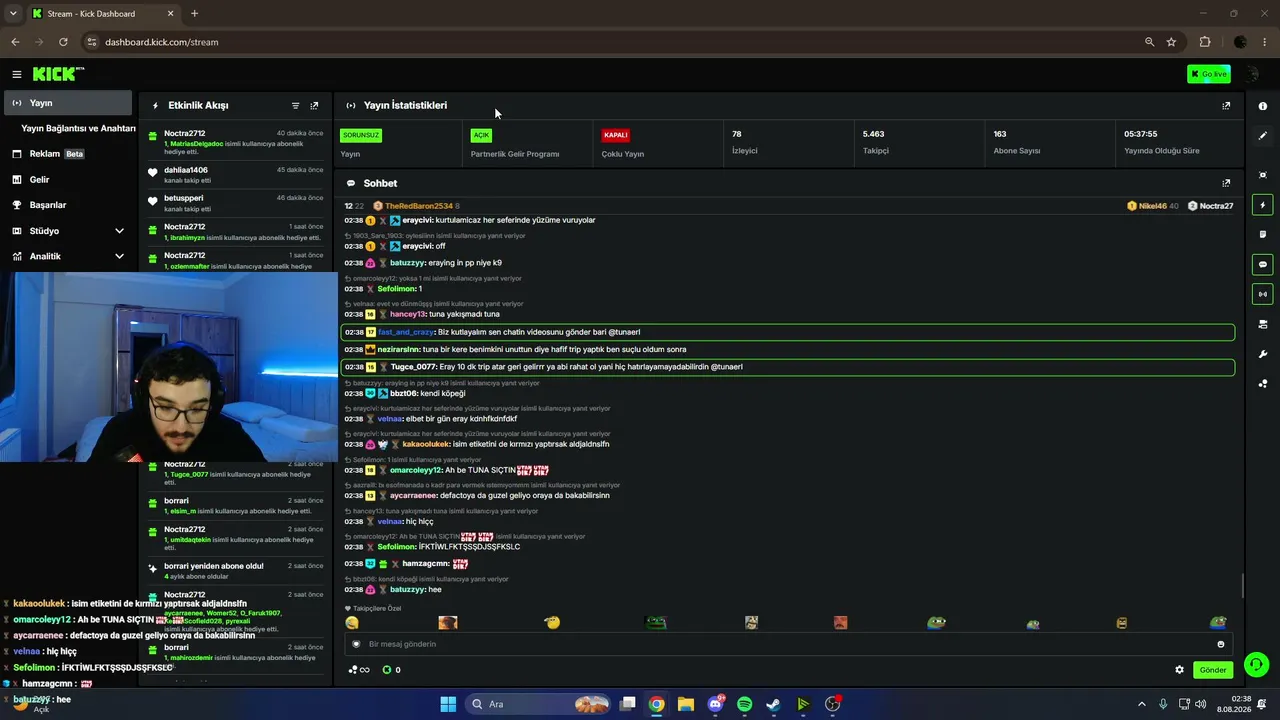Click the 05:37:55 uptime value
The image size is (1280, 720).
(x=1141, y=134)
